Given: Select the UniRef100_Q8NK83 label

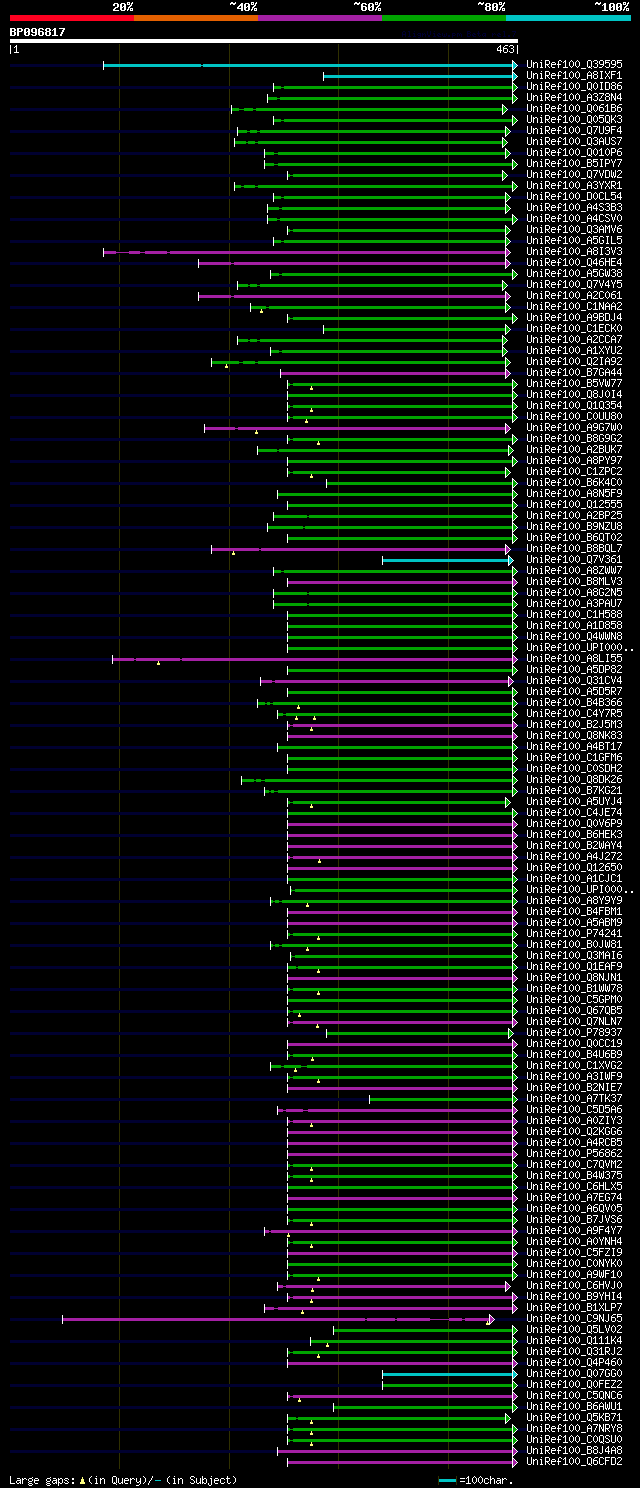Looking at the screenshot, I should point(574,735).
